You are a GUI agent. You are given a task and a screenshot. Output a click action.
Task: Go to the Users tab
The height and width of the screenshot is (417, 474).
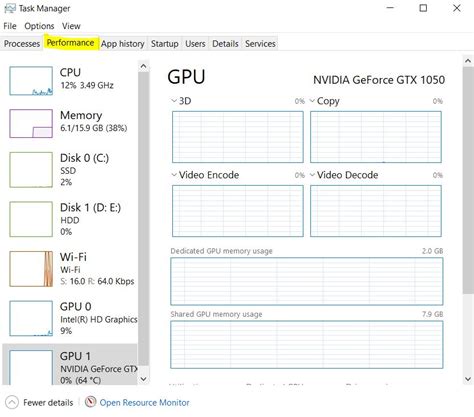tap(195, 44)
